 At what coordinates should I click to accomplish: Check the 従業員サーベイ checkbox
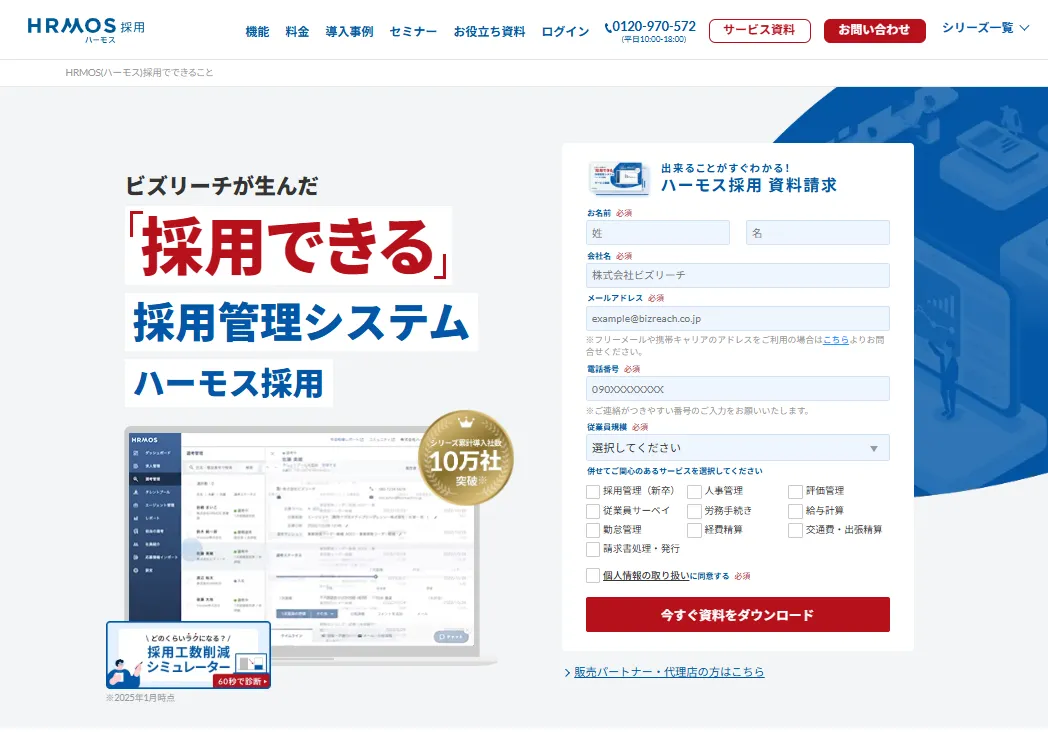593,511
